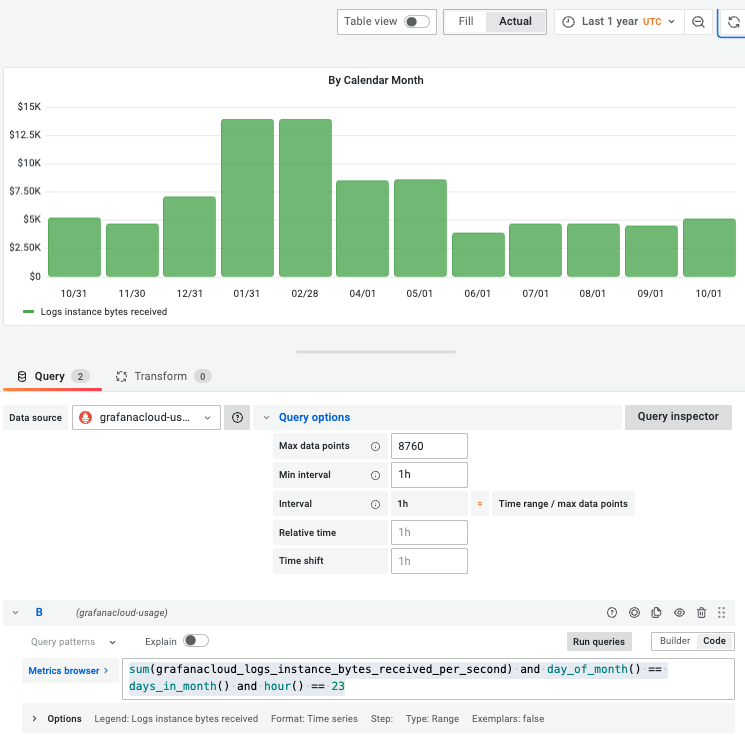Click the clock icon in time picker

(x=568, y=22)
